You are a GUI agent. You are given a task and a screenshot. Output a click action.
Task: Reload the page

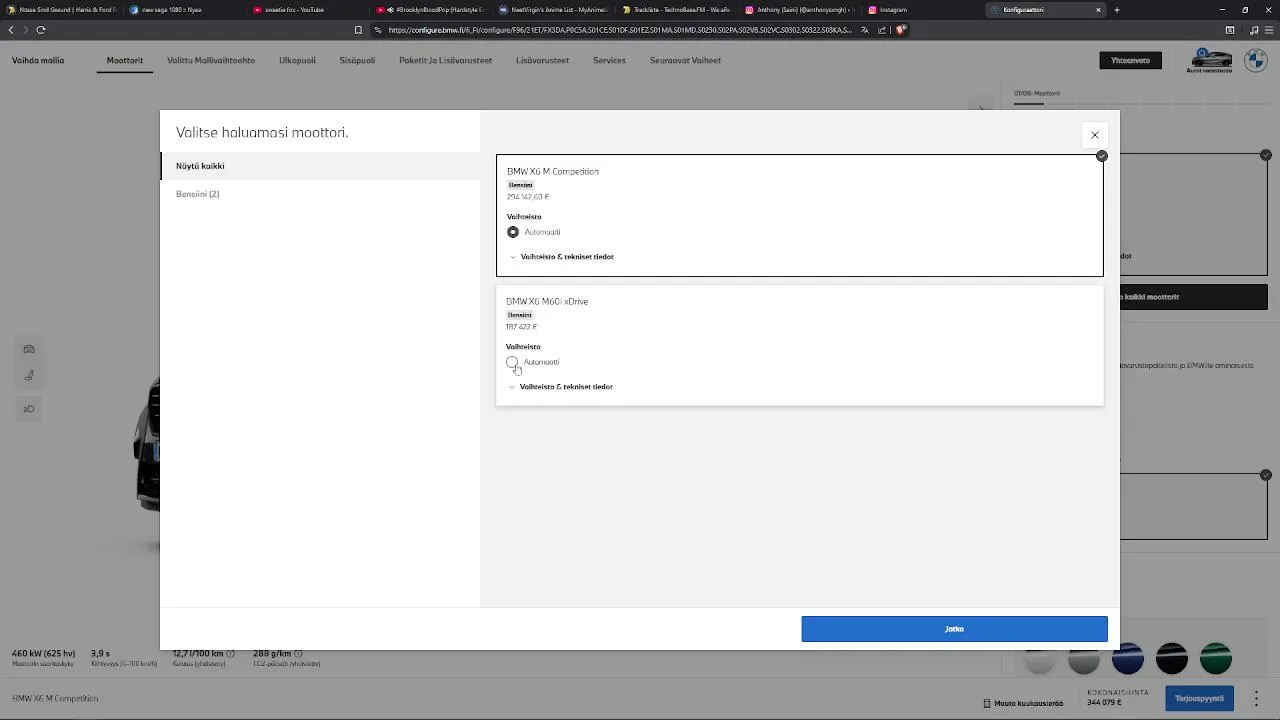(x=40, y=30)
